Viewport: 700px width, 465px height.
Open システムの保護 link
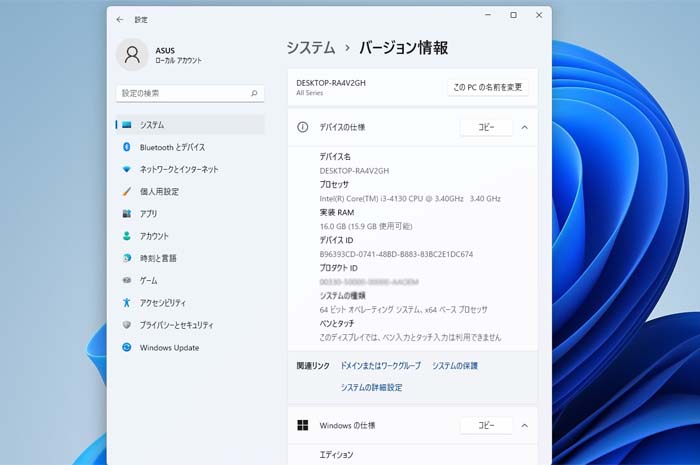point(454,365)
